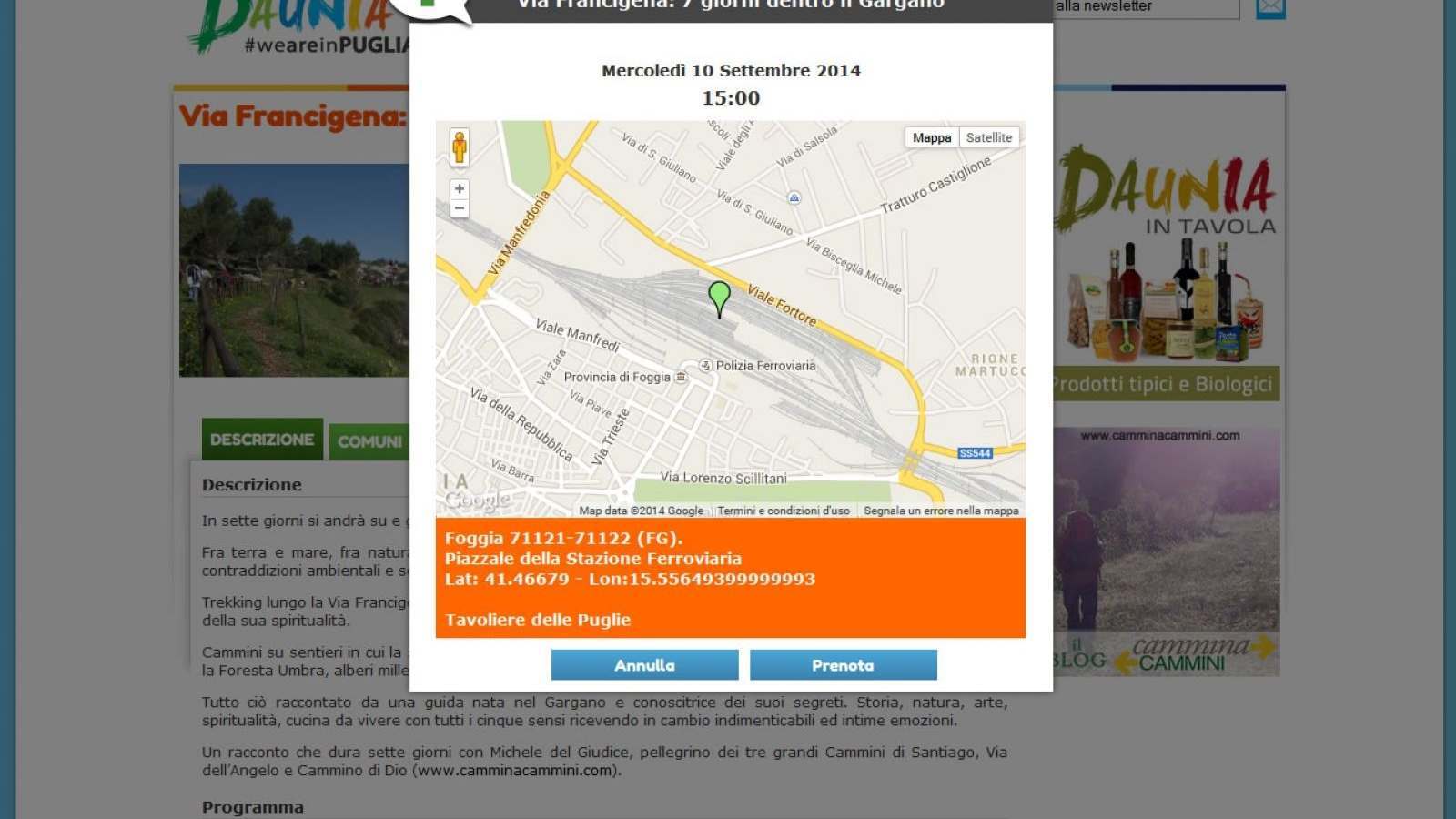Zoom out the map with minus button
The image size is (1456, 819).
coord(460,208)
